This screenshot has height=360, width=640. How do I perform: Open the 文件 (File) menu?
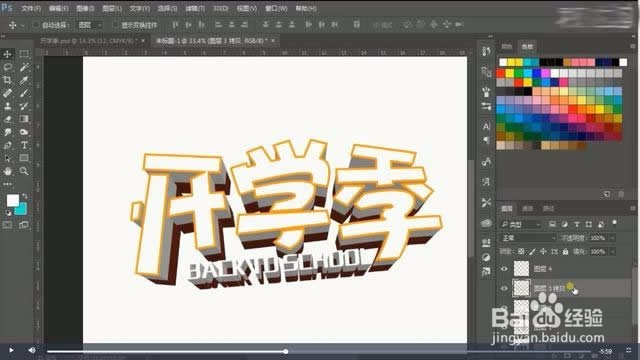click(31, 8)
